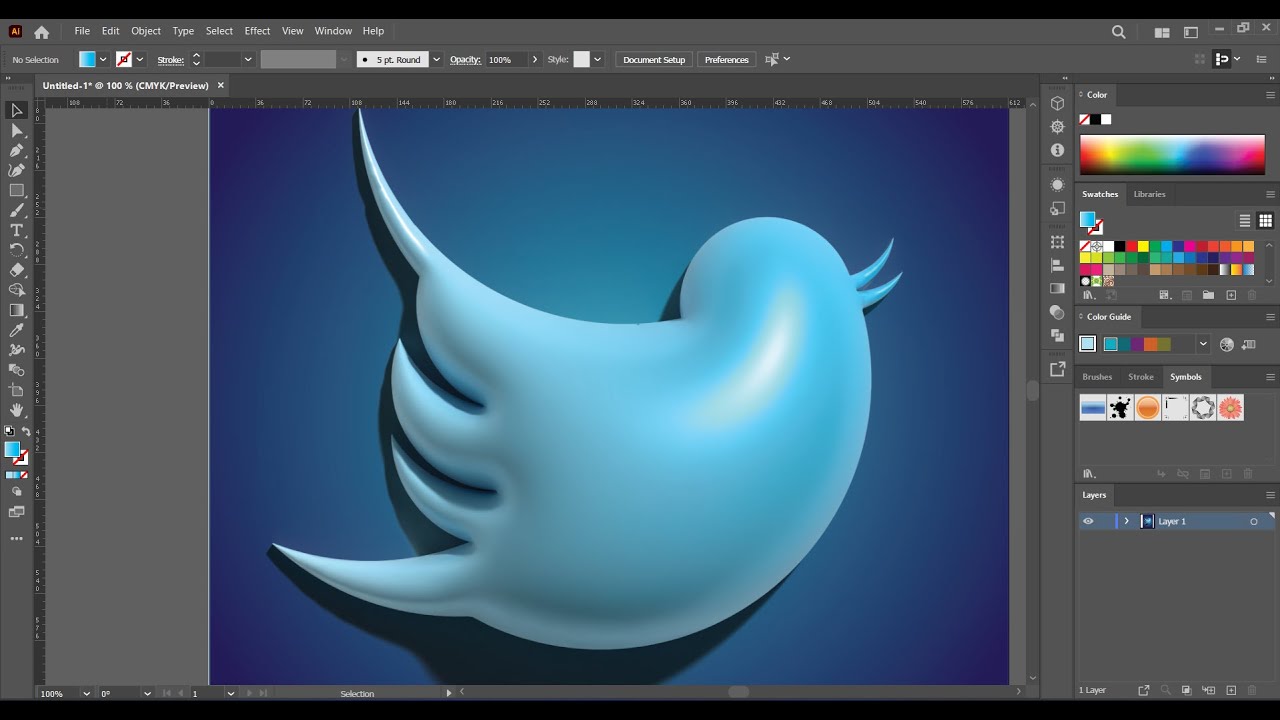Screen dimensions: 1280x720
Task: Change screen mode from toolbar
Action: click(17, 512)
